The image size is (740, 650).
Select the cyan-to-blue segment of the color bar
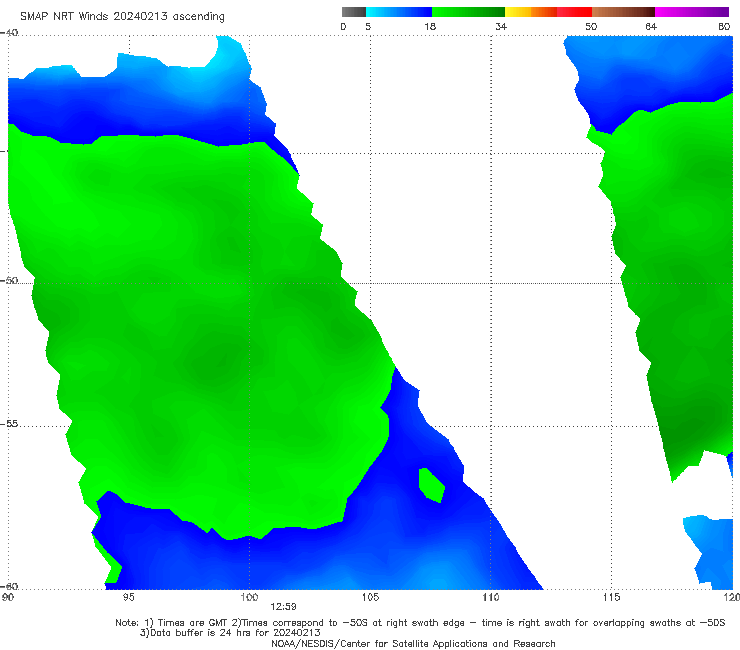399,12
